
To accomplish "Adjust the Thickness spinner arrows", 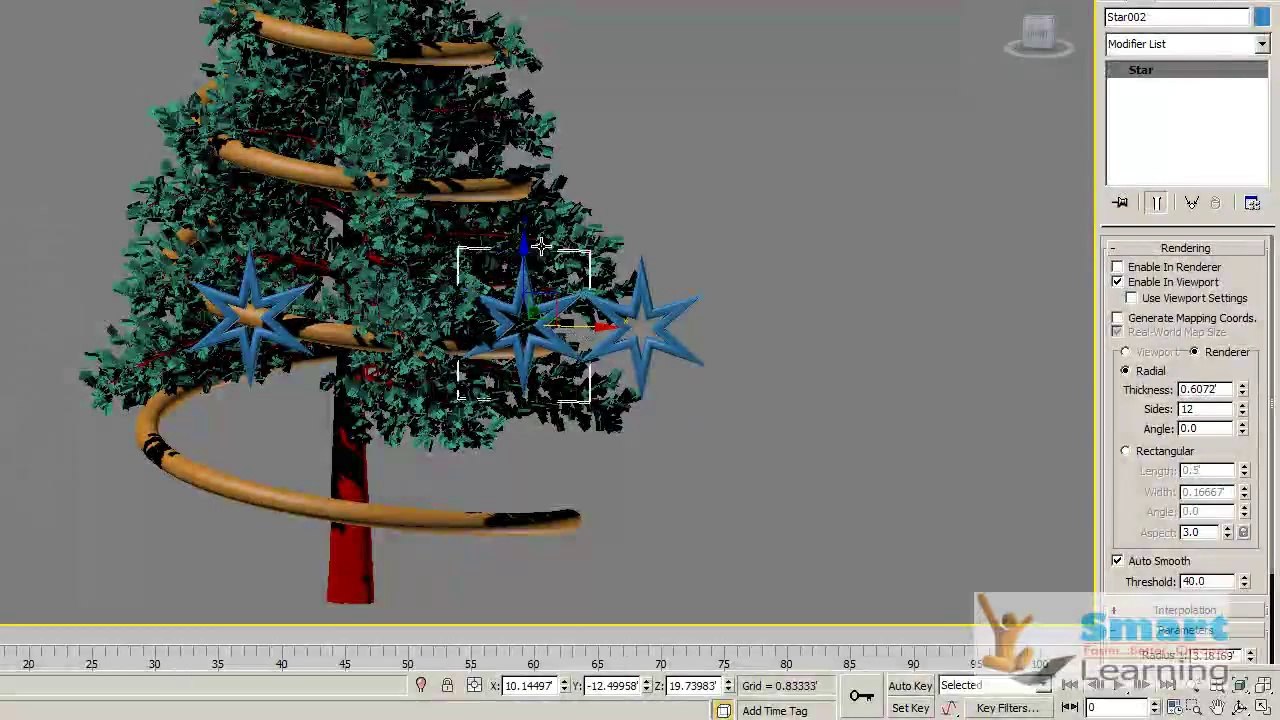I will coord(1243,390).
